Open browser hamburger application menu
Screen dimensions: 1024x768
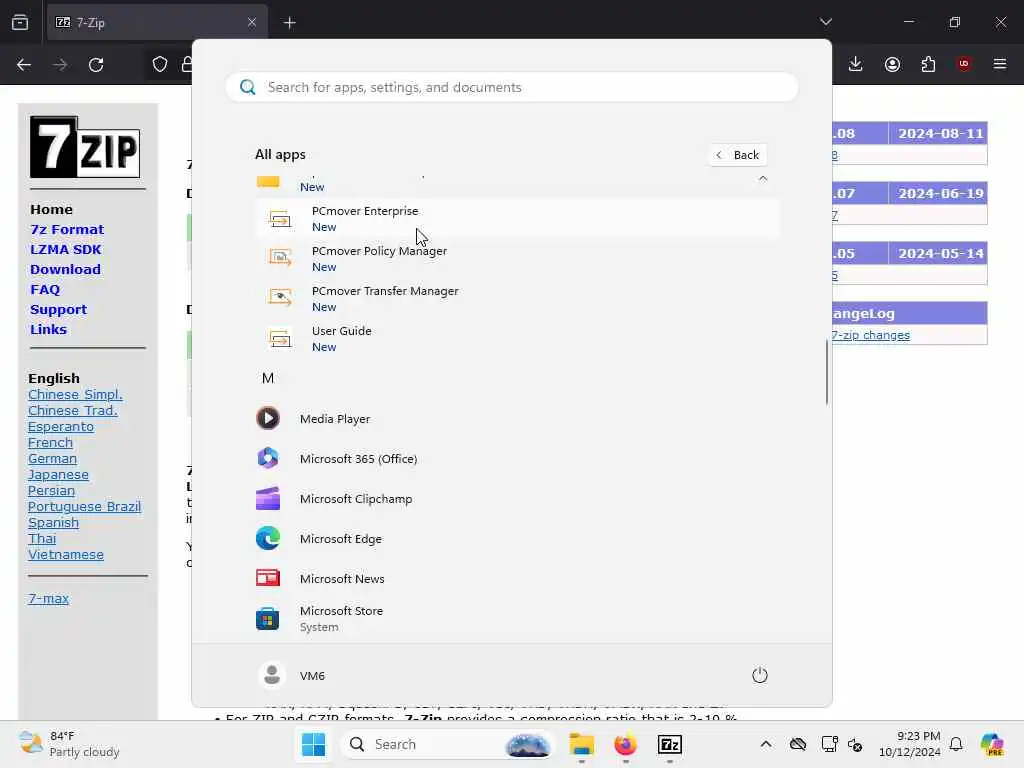click(1000, 64)
